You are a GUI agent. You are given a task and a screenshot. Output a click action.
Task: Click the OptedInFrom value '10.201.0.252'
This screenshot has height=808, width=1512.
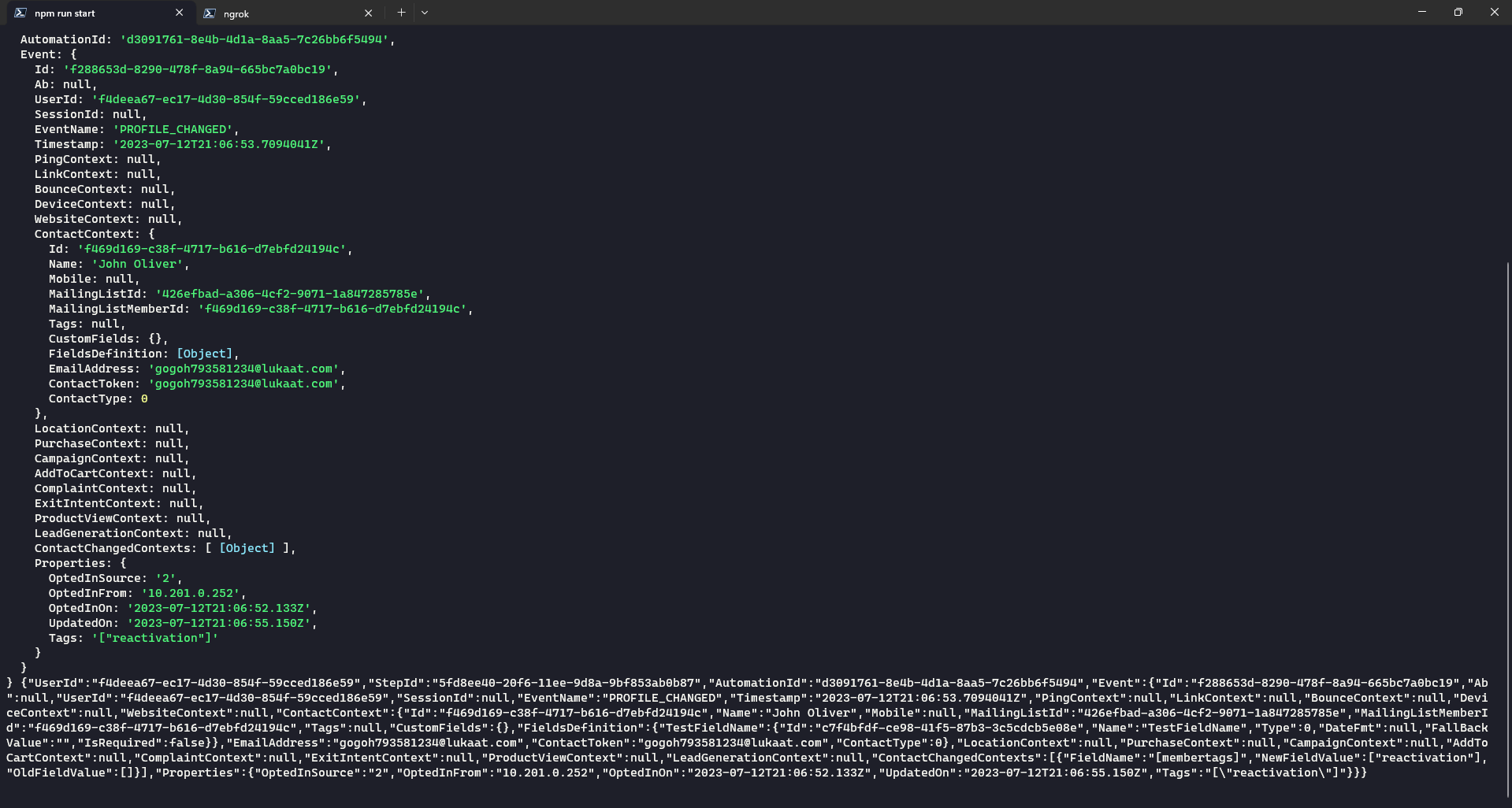pyautogui.click(x=191, y=593)
